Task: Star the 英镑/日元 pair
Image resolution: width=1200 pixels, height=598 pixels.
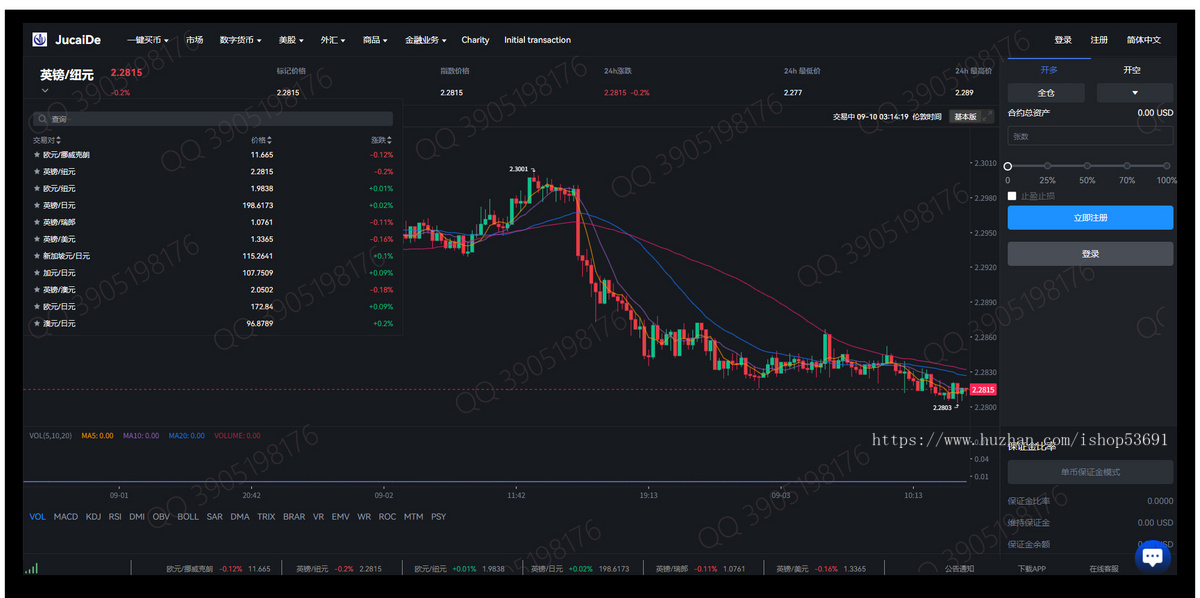Action: click(37, 206)
